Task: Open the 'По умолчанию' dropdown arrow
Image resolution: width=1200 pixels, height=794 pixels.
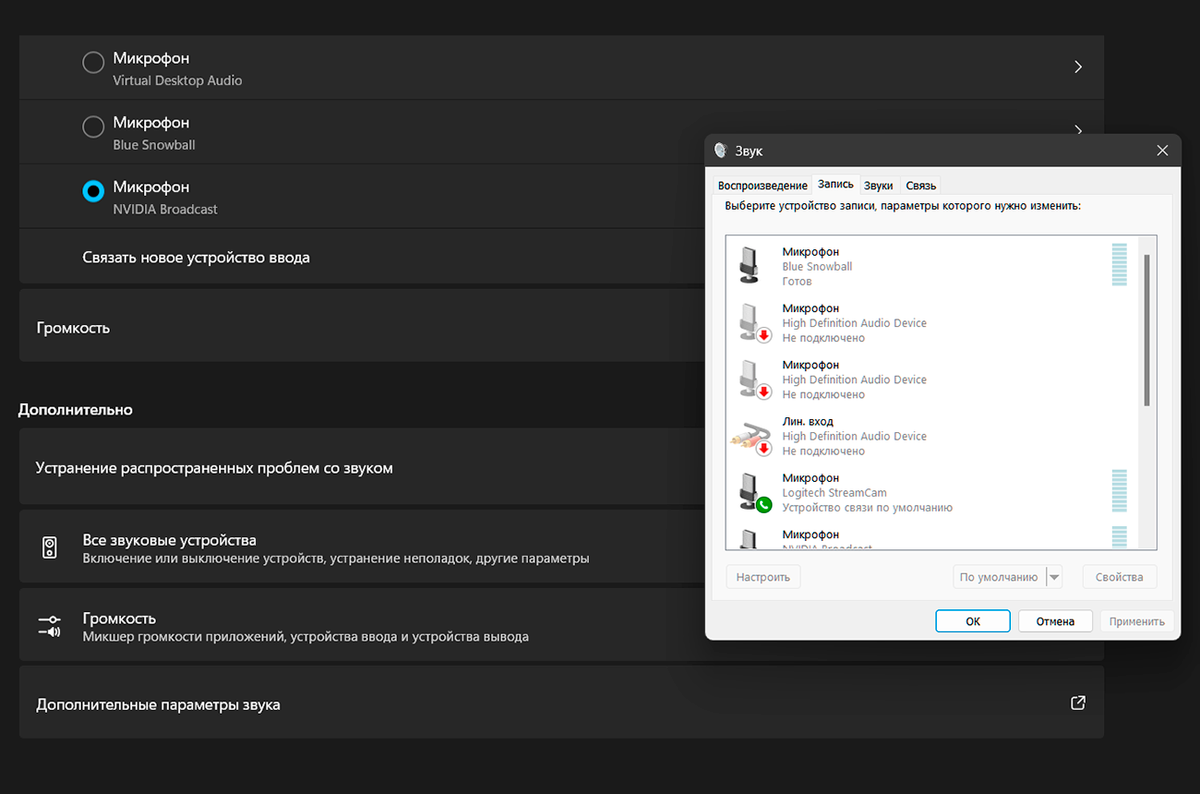Action: tap(1054, 577)
